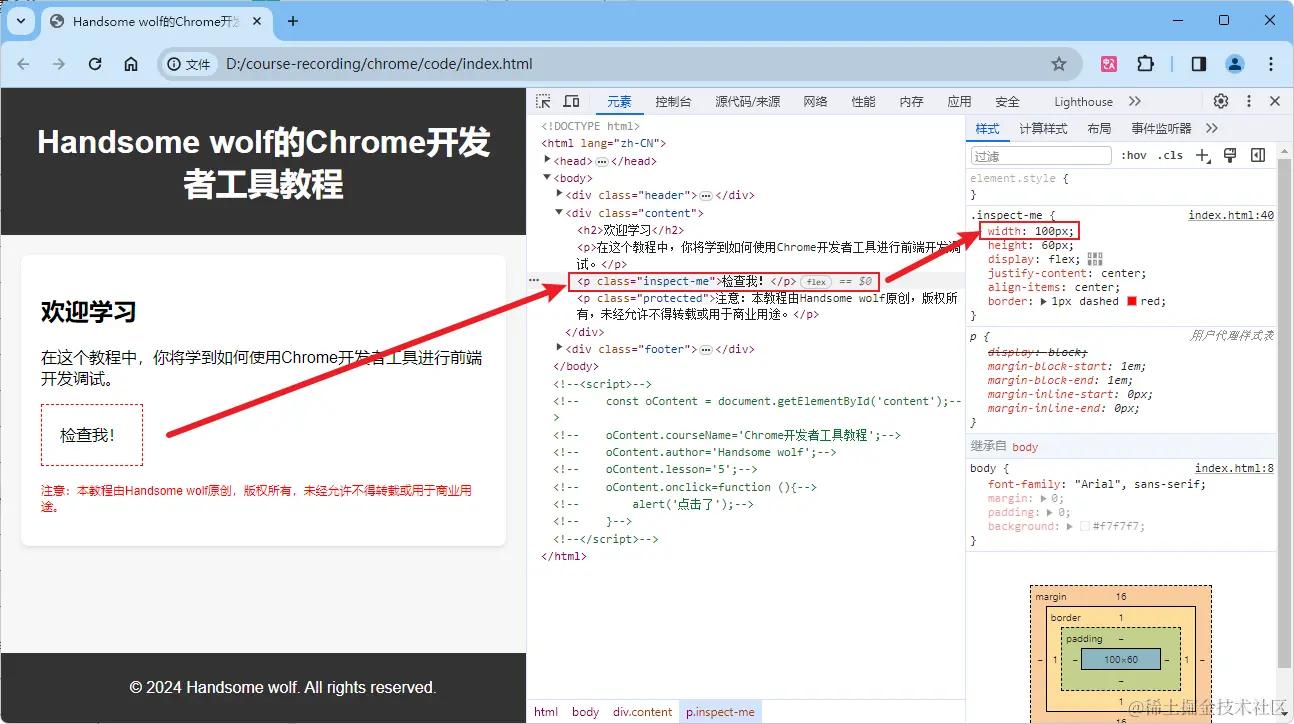Switch to the 控制台 tab
Screen dimensions: 1294x724
pyautogui.click(x=673, y=102)
